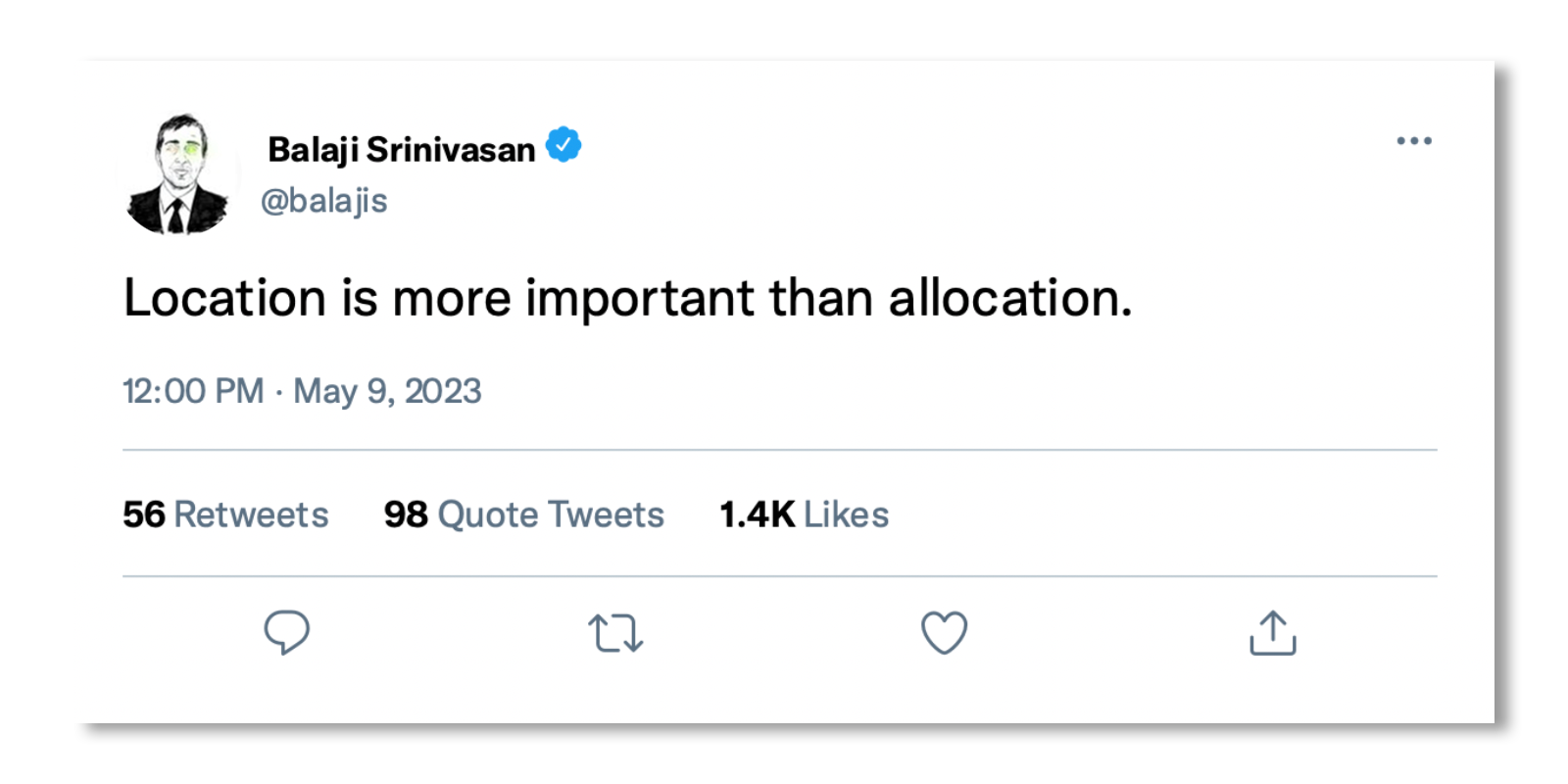Click the 12:00 PM timestamp
Viewport: 1568px width, 784px height.
193,391
